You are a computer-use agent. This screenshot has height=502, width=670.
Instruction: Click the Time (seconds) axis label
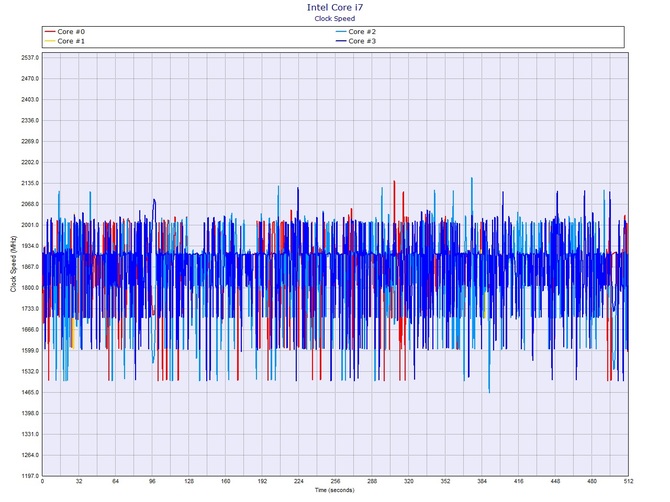click(335, 490)
